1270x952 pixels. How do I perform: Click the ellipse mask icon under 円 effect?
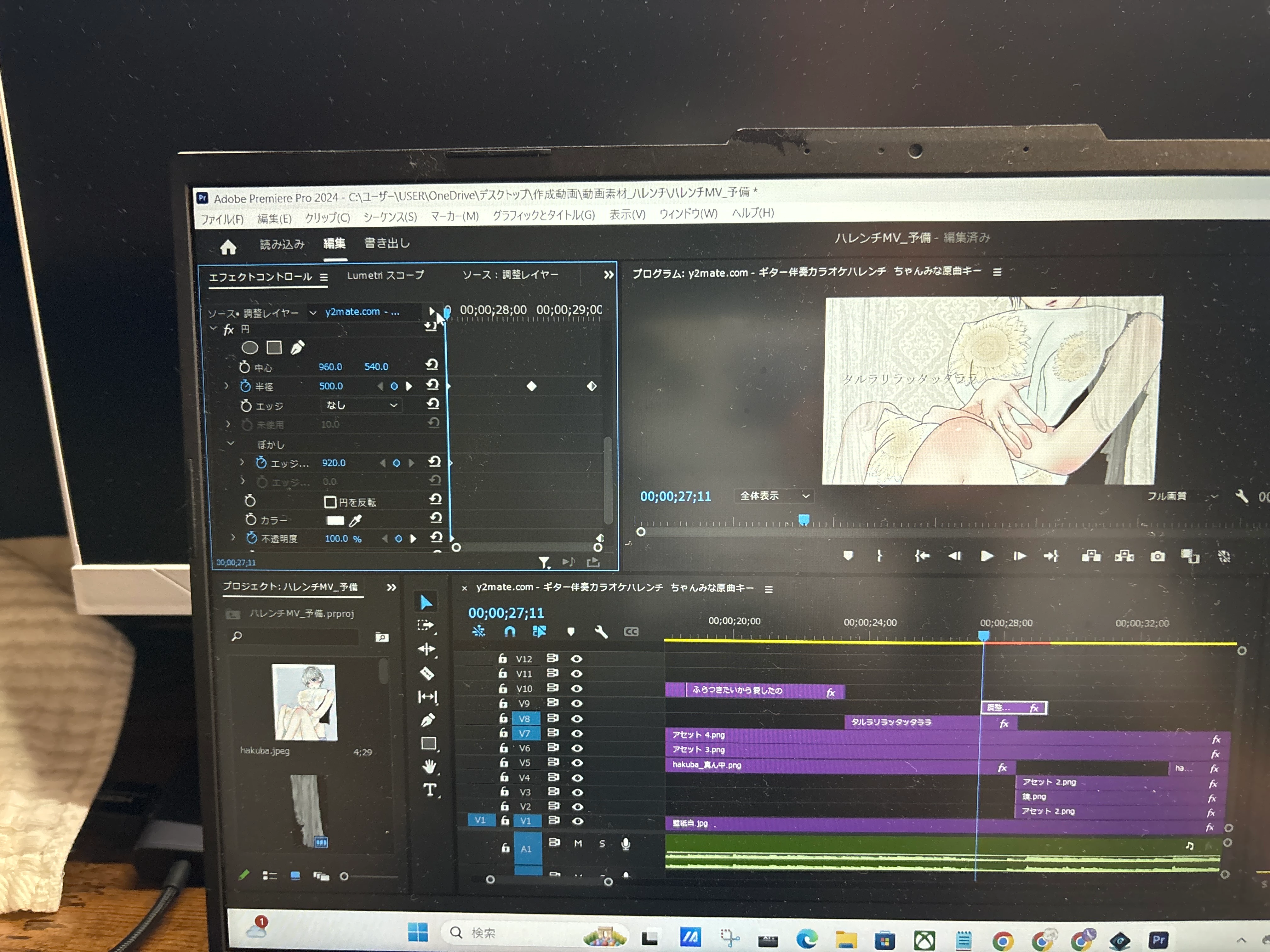tap(250, 348)
